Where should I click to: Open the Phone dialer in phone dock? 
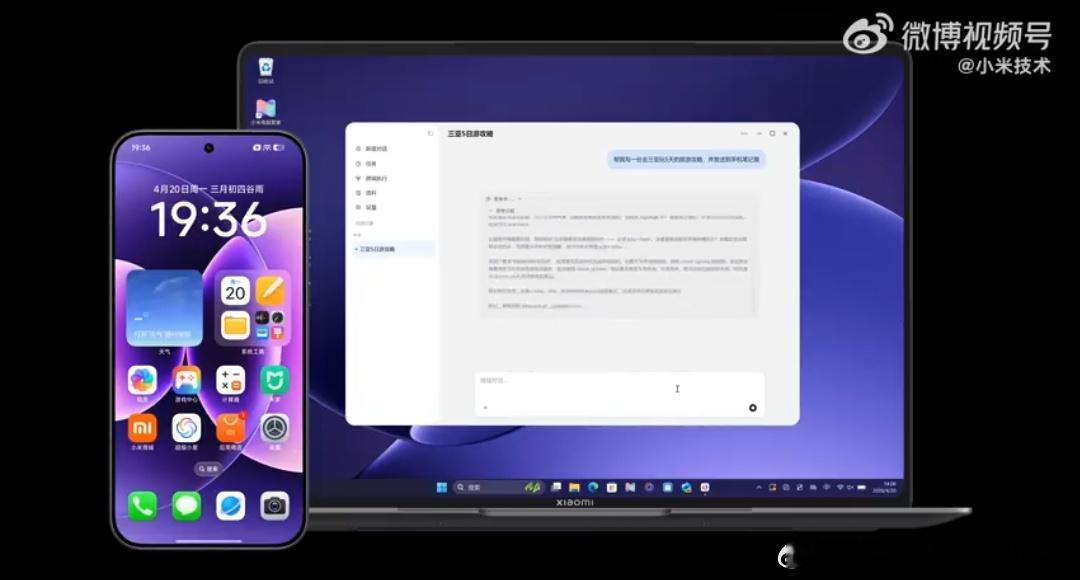pyautogui.click(x=143, y=506)
